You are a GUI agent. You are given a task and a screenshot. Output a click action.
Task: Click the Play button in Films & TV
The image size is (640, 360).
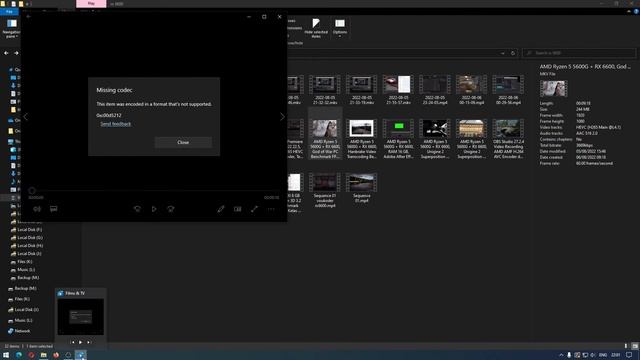pyautogui.click(x=154, y=209)
